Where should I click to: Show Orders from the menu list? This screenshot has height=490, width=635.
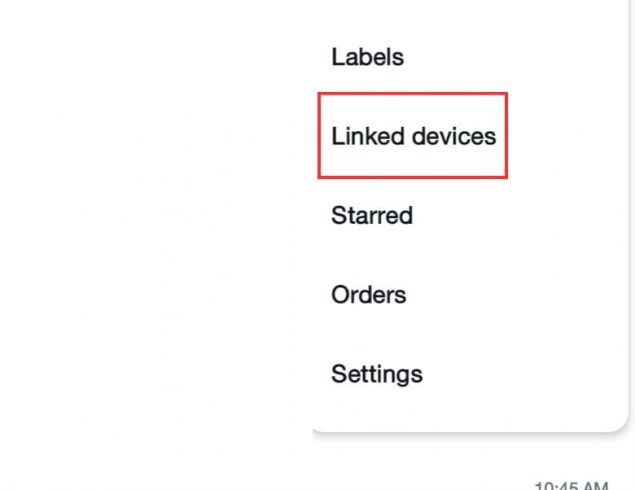pyautogui.click(x=369, y=294)
